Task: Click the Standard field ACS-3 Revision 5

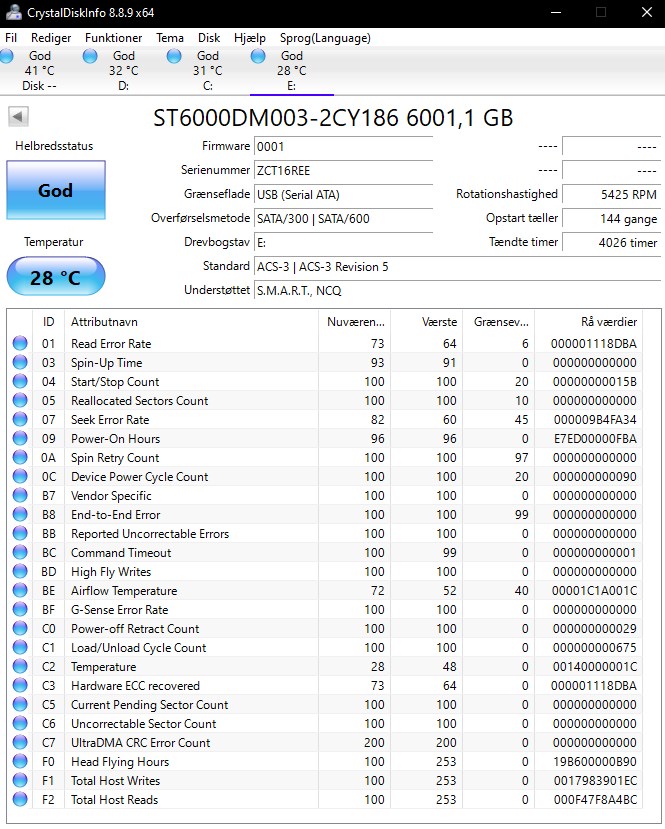Action: point(457,266)
